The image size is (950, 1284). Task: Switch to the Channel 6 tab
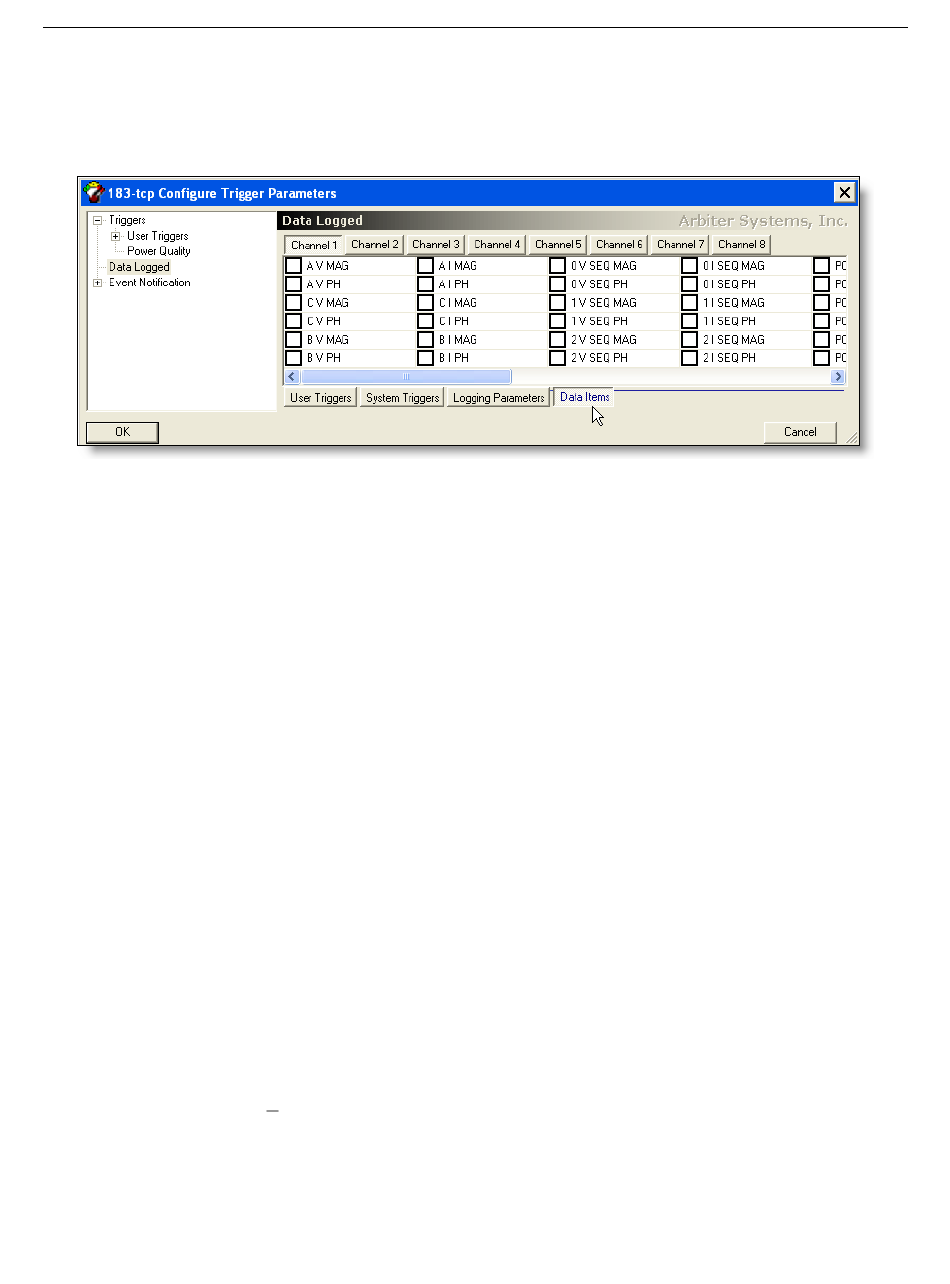tap(619, 245)
